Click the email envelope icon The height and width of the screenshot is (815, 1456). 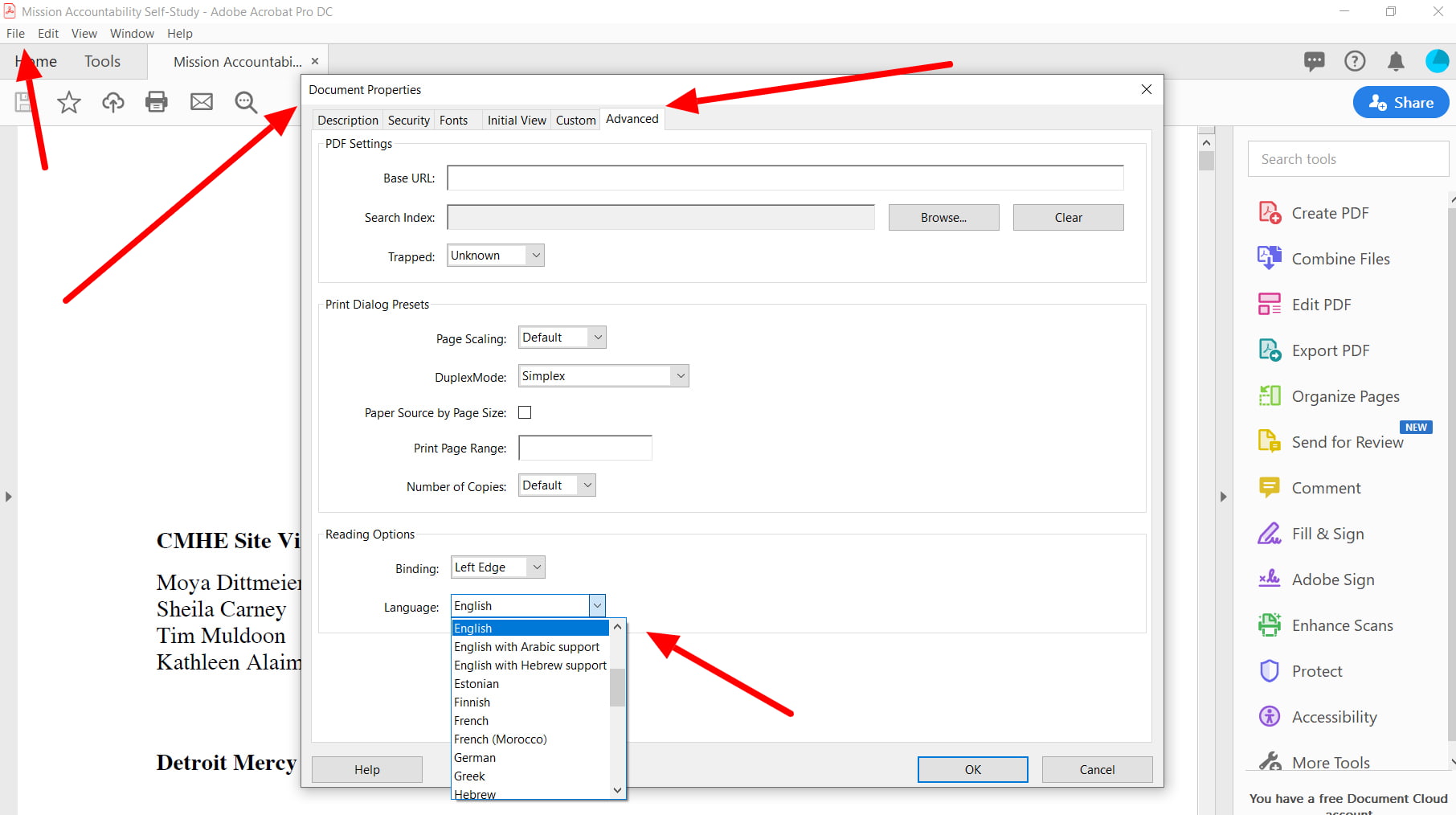pyautogui.click(x=202, y=101)
